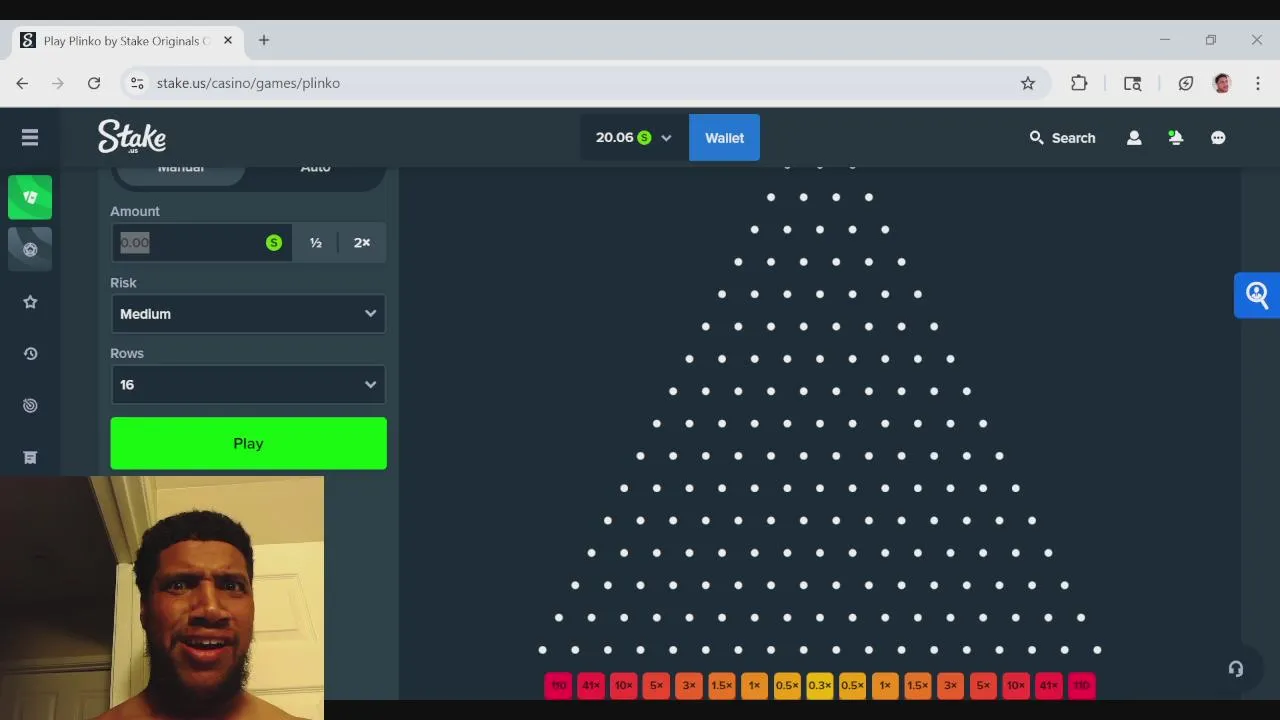The width and height of the screenshot is (1280, 720).
Task: Open Favourites star in sidebar
Action: click(30, 302)
